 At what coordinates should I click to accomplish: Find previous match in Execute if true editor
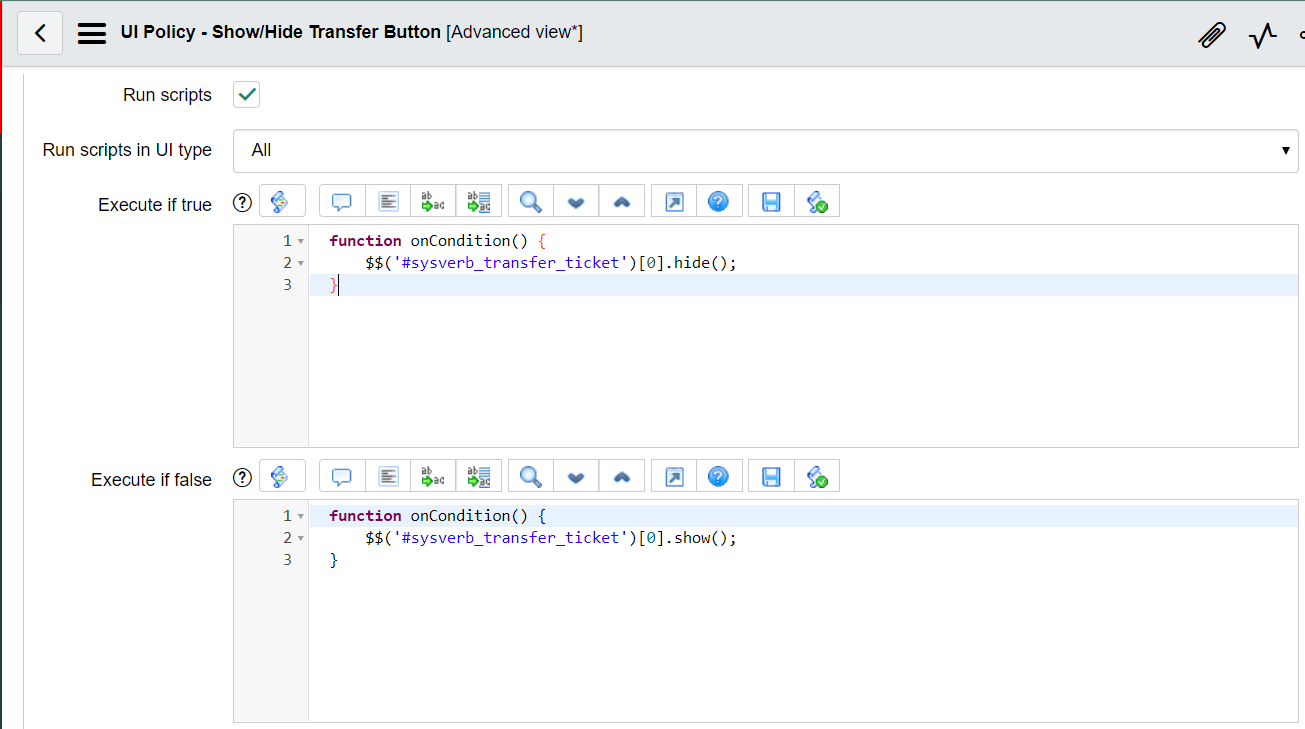621,201
